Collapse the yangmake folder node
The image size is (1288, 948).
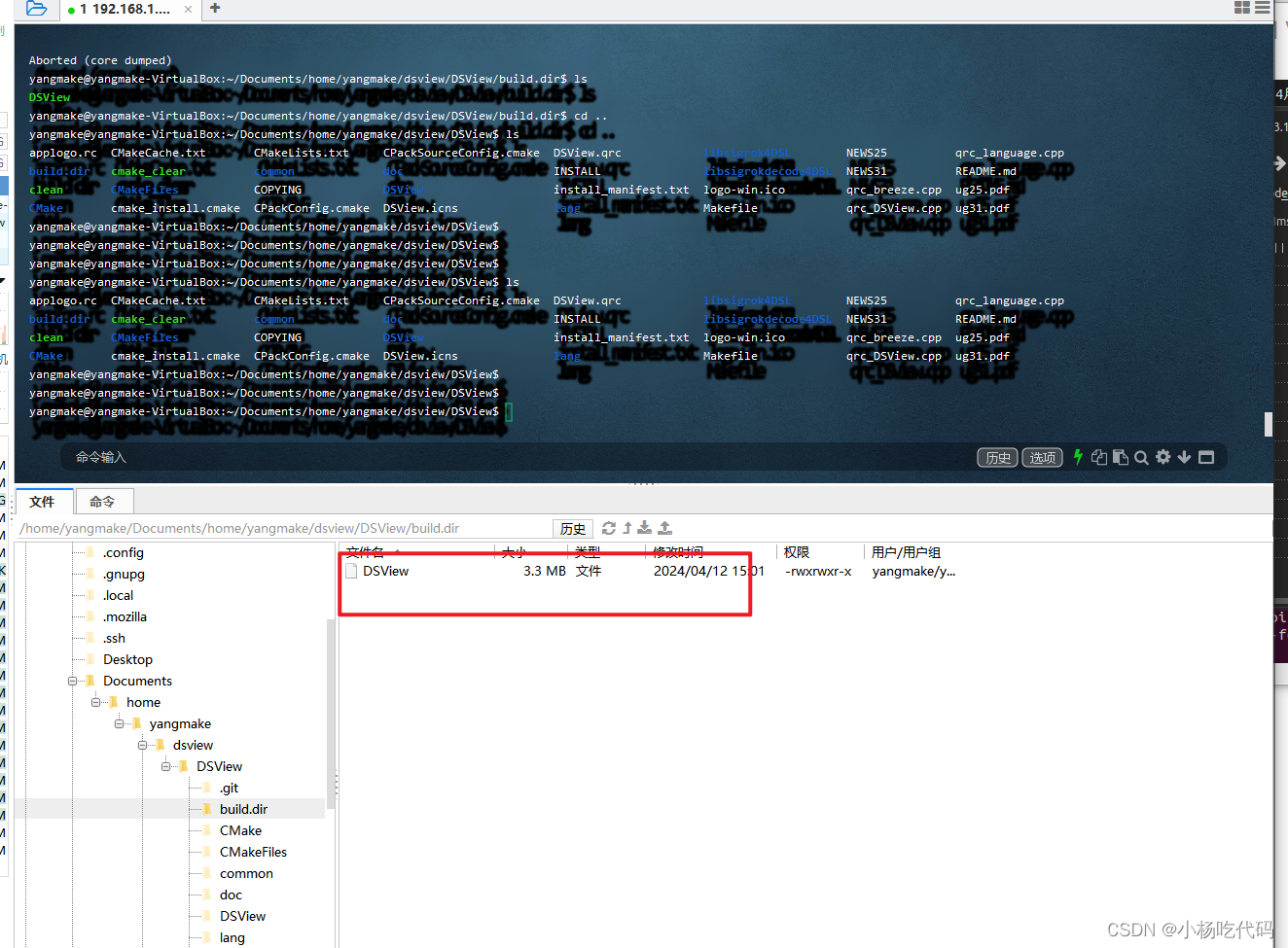coord(119,723)
